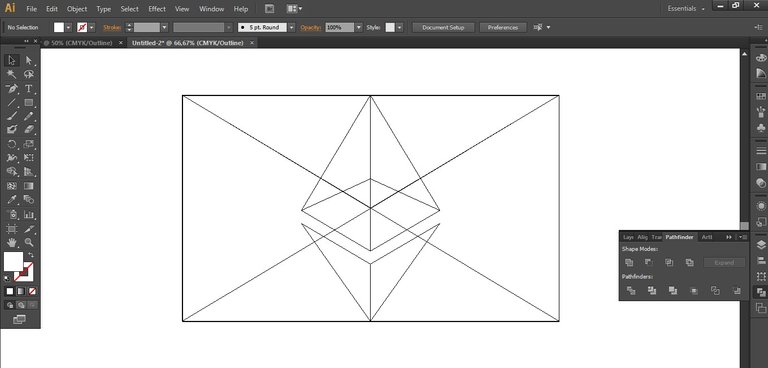This screenshot has height=368, width=768.
Task: Apply Merge pathfinder
Action: tap(673, 291)
